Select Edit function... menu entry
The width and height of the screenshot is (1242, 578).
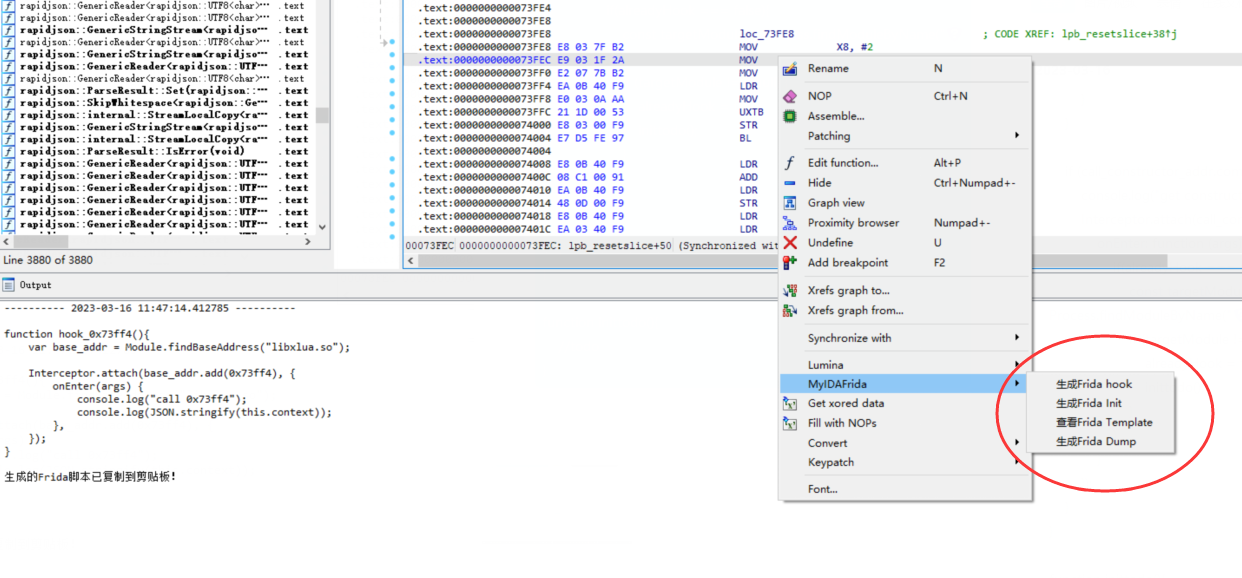[843, 163]
